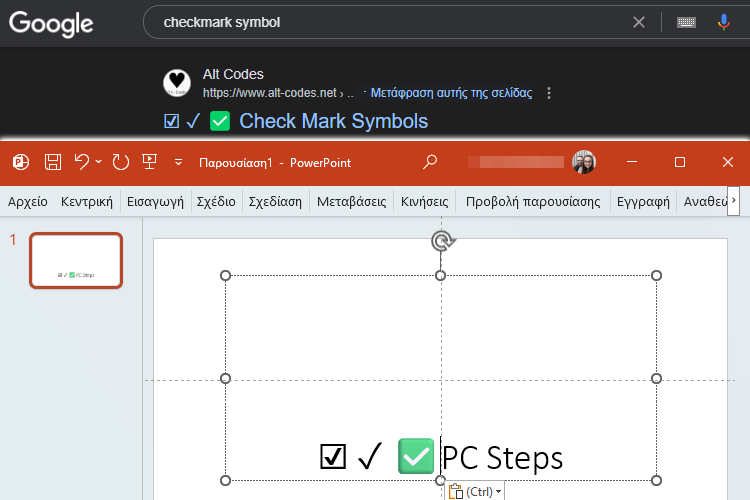The height and width of the screenshot is (500, 750).
Task: Click the right-middle handle of the text box
Action: click(656, 378)
